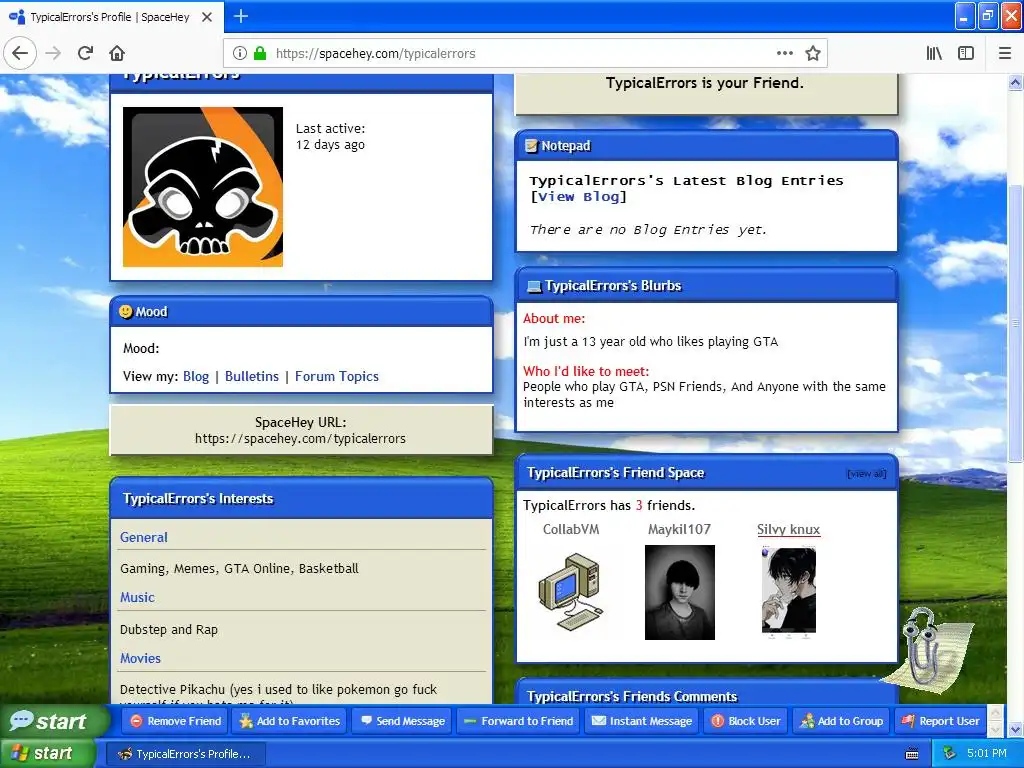Open the Forum Topics link
The height and width of the screenshot is (768, 1024).
pyautogui.click(x=336, y=376)
